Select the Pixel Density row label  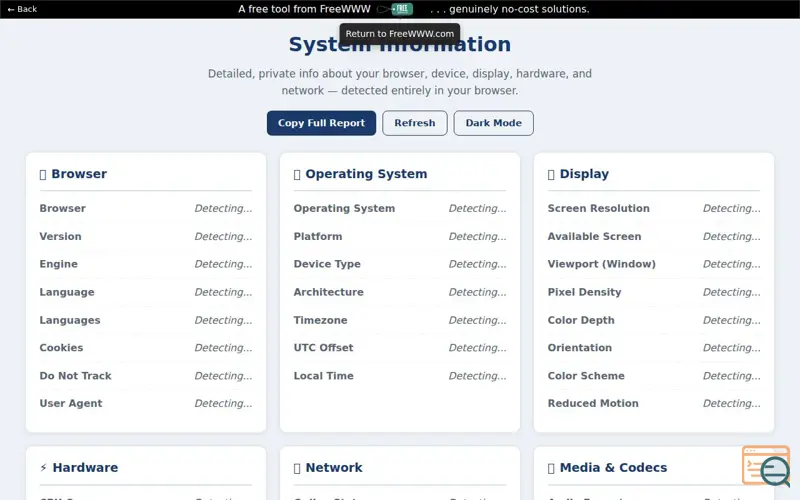point(584,292)
